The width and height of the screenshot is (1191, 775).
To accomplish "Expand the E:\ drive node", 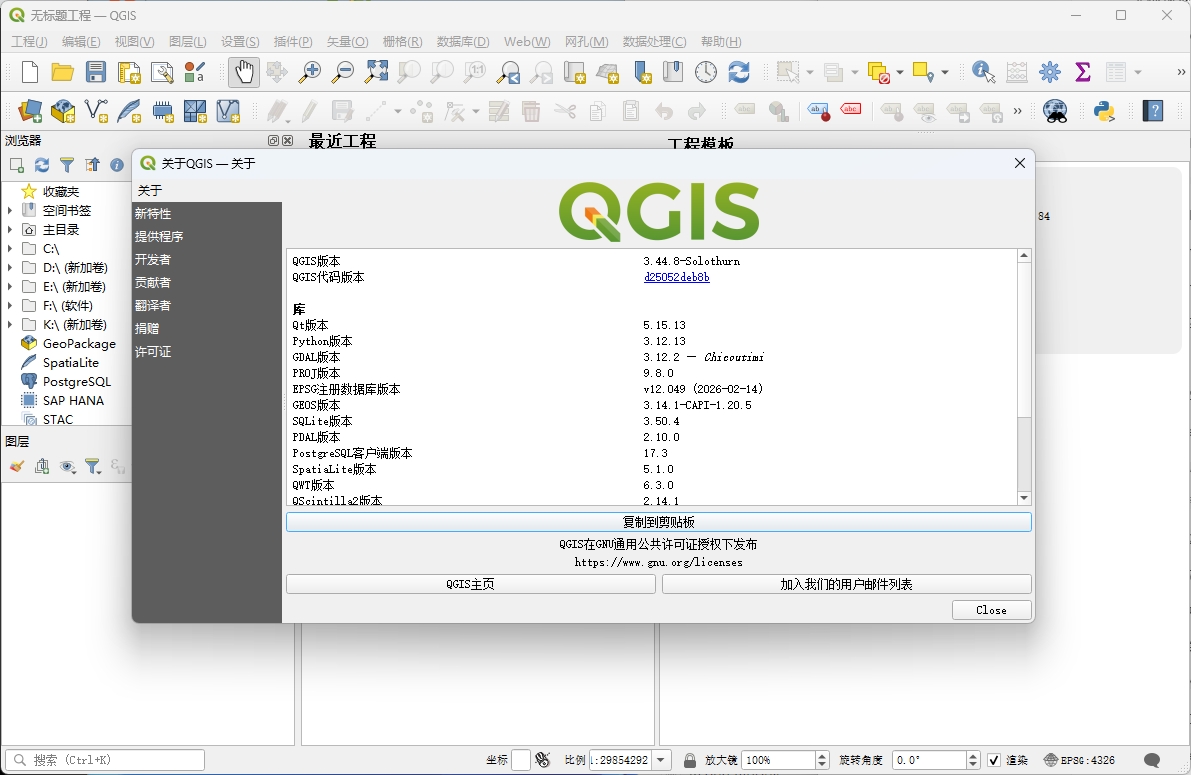I will (10, 286).
